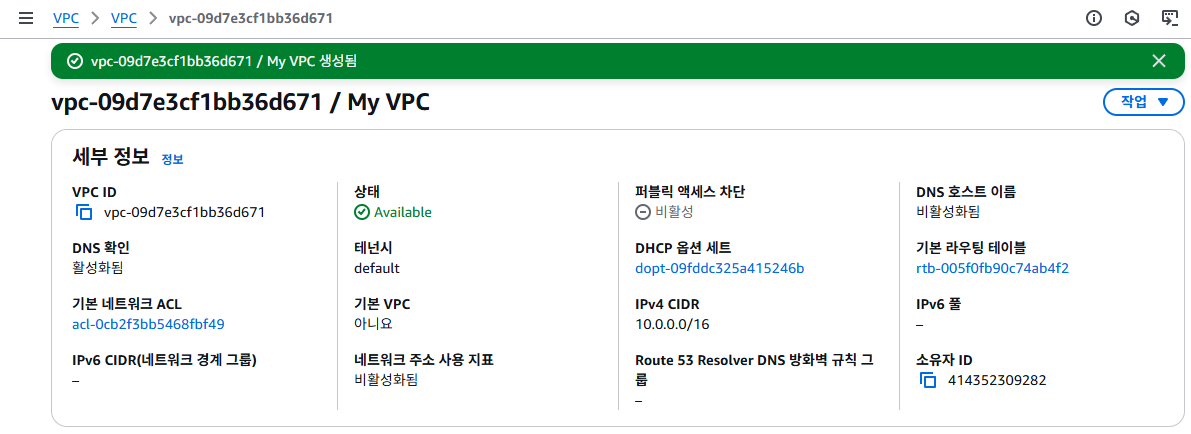1191x434 pixels.
Task: Dismiss the green VPC created banner
Action: (x=1158, y=62)
